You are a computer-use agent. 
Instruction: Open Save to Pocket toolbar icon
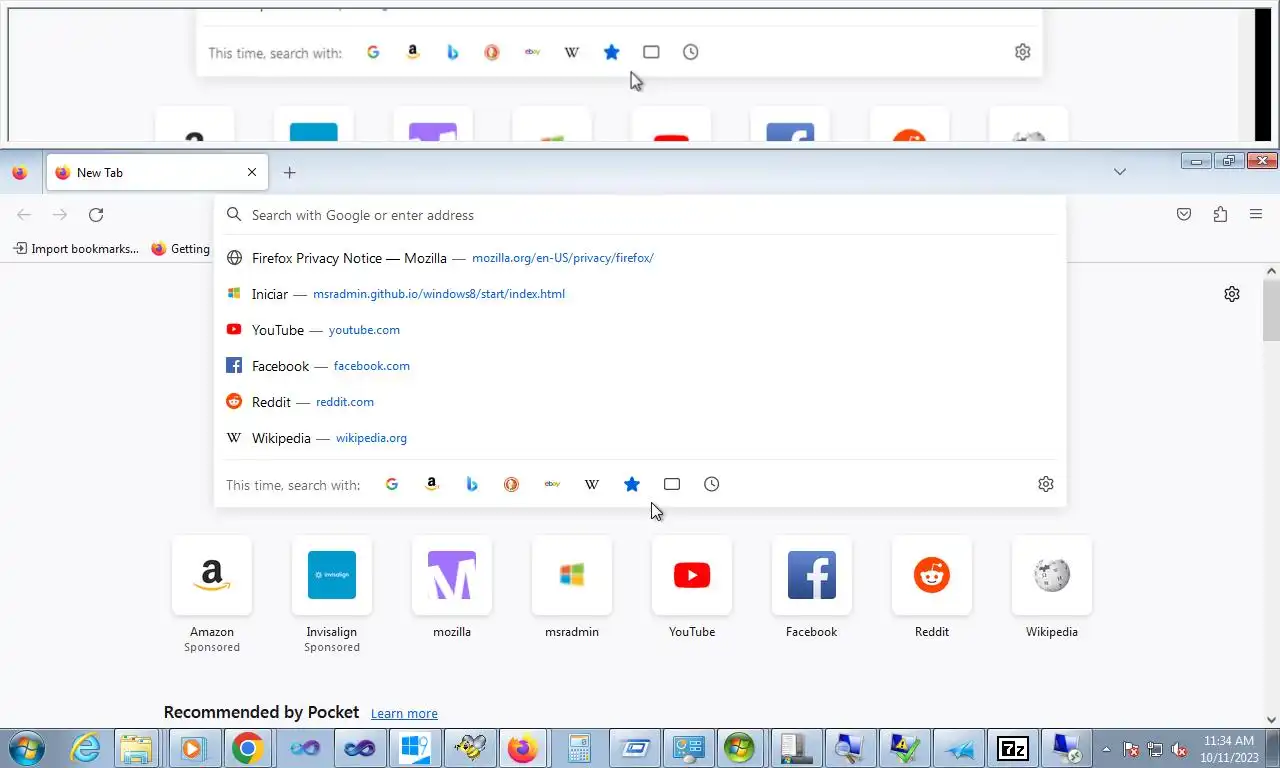1184,214
